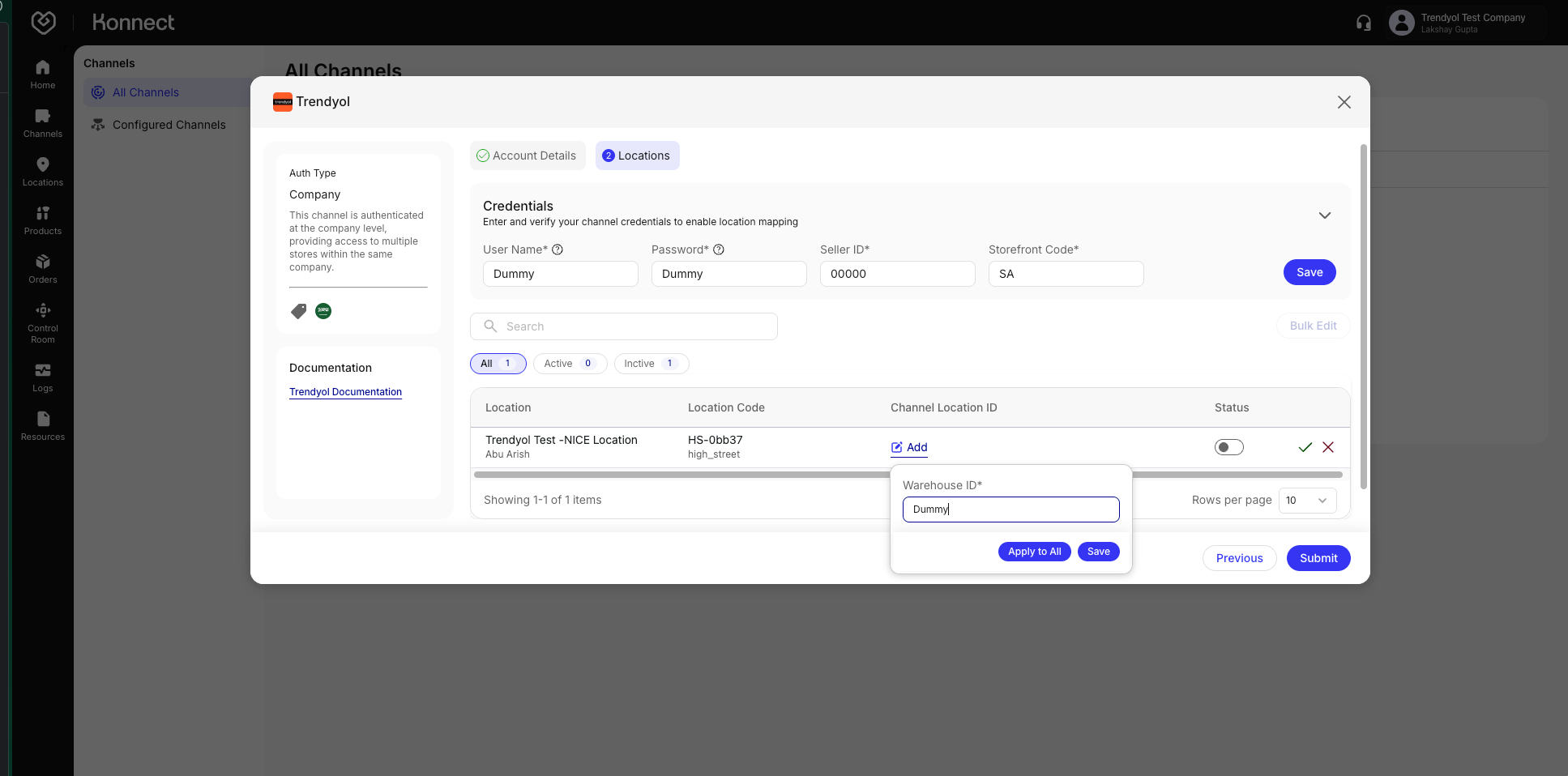
Task: Save the Warehouse ID
Action: pyautogui.click(x=1099, y=552)
